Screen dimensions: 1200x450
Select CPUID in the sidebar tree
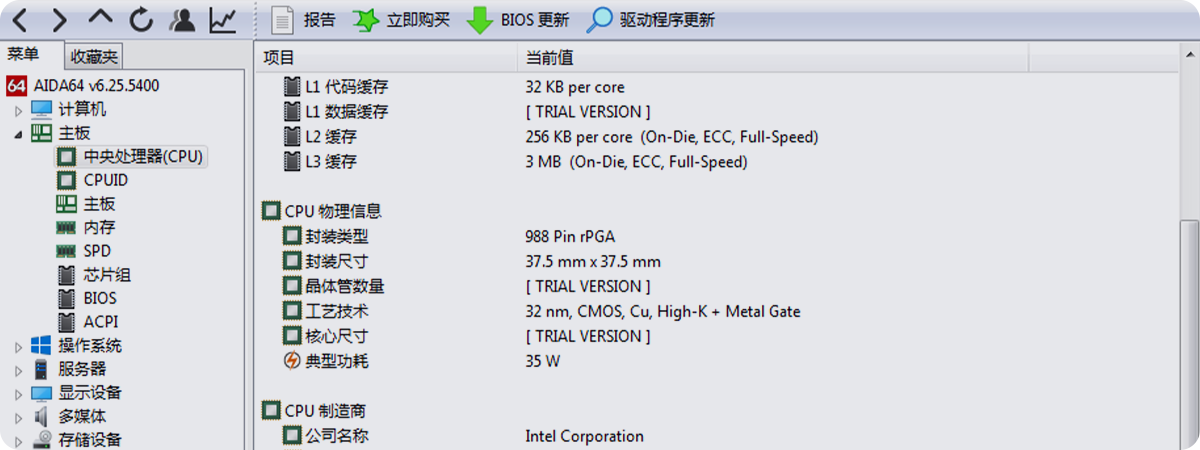(105, 180)
